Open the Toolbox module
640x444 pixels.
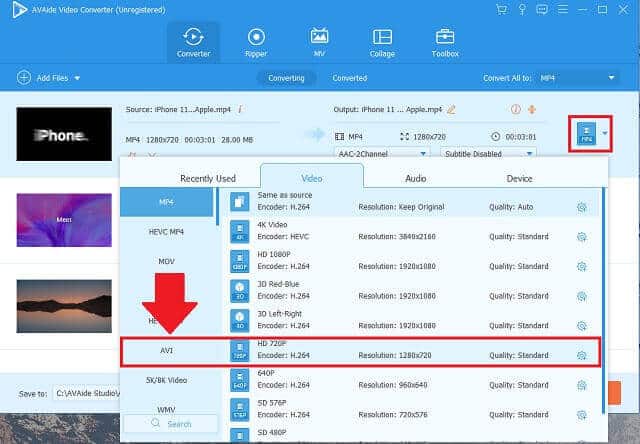(445, 42)
